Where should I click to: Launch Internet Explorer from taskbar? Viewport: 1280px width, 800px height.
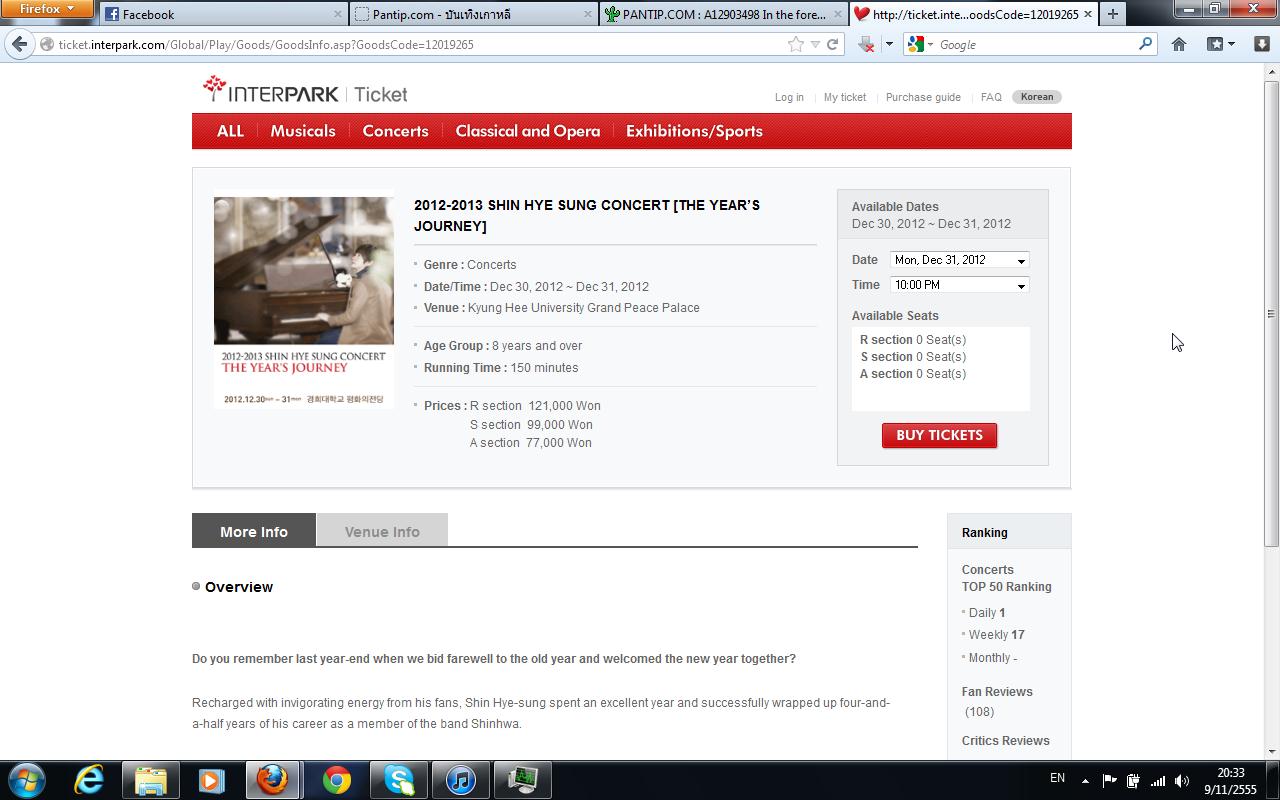89,780
